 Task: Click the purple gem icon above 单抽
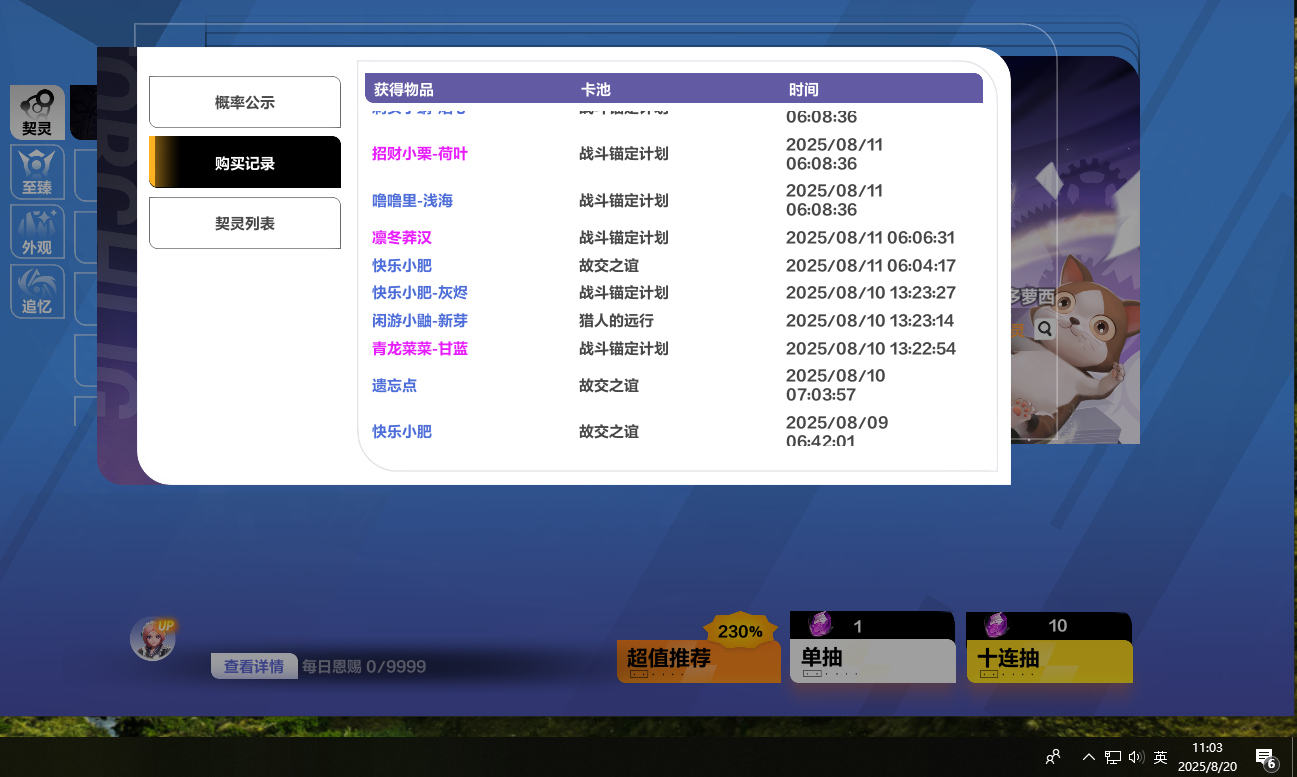click(820, 625)
